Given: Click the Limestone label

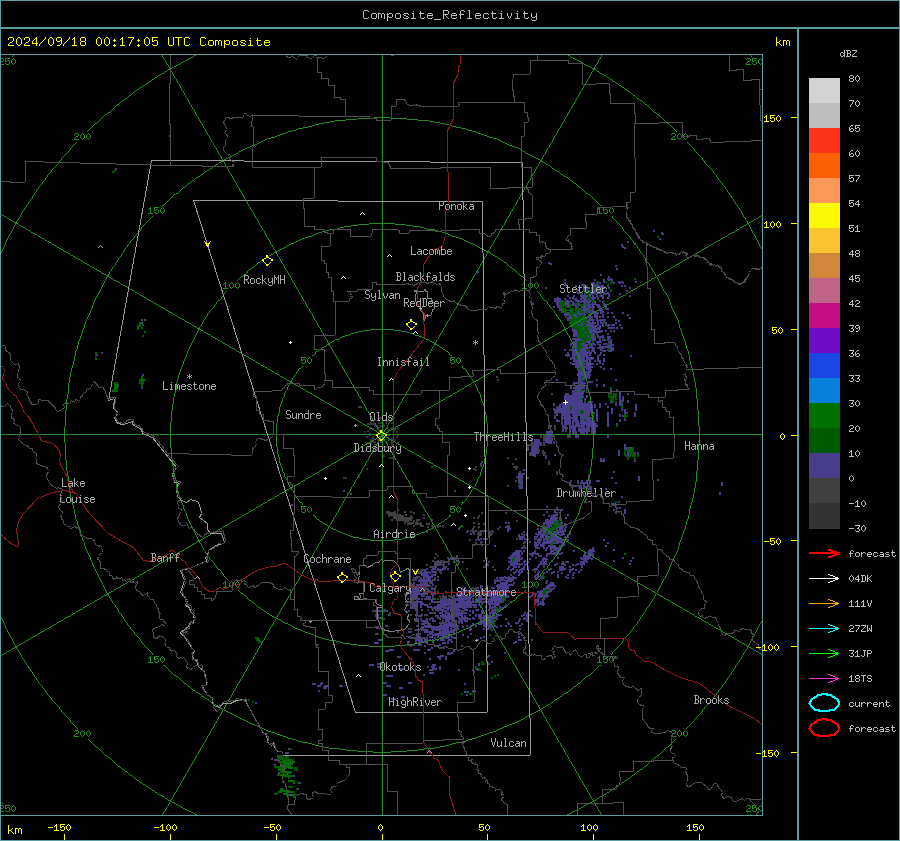Looking at the screenshot, I should 189,386.
